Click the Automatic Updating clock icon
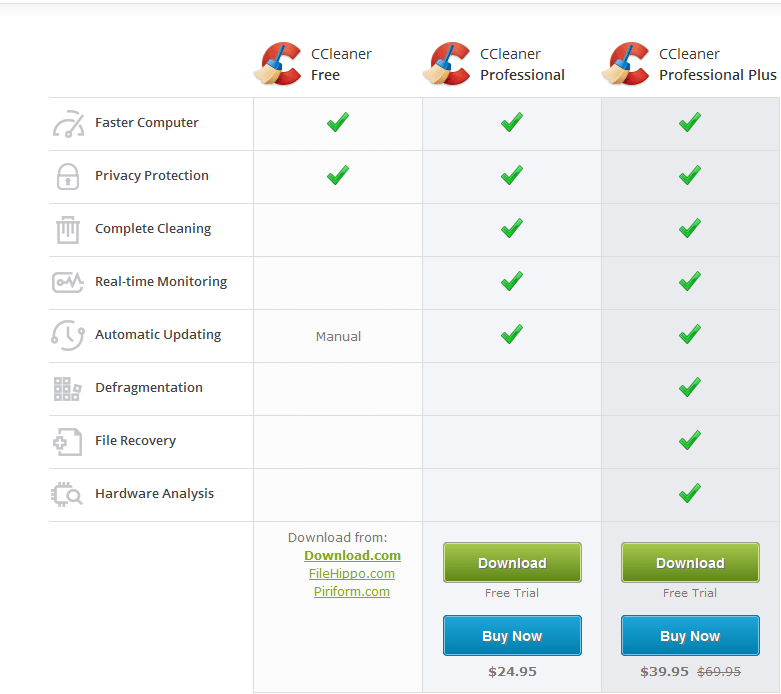The image size is (781, 694). [68, 335]
